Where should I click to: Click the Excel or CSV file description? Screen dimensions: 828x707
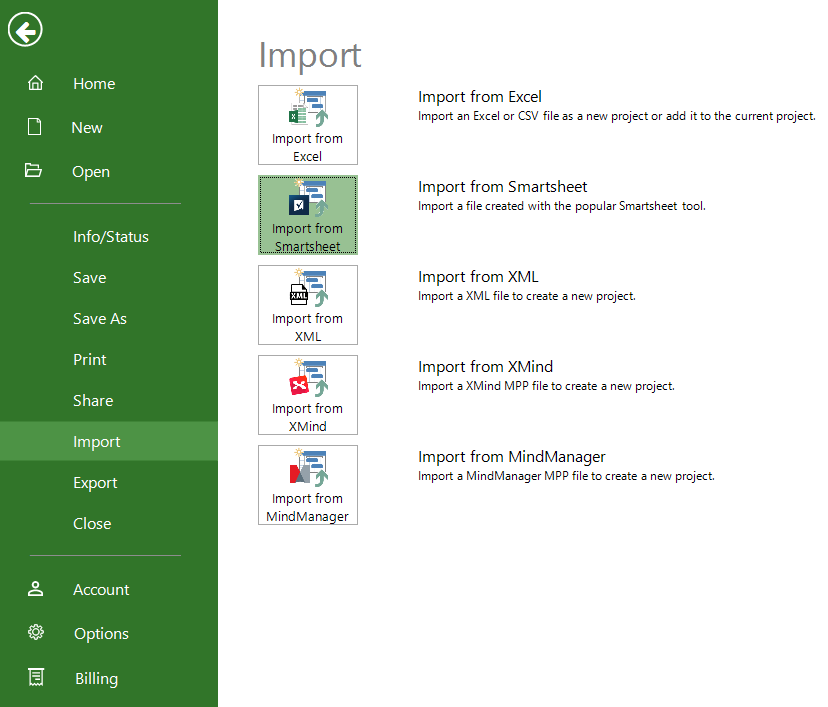pos(617,116)
